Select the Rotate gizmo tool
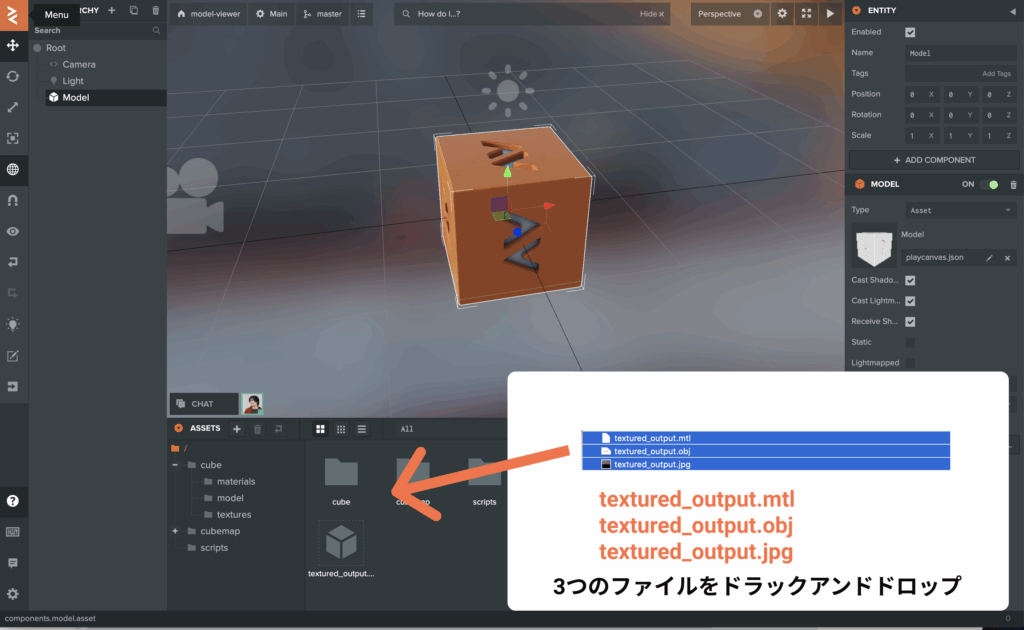This screenshot has width=1024, height=630. coord(12,76)
